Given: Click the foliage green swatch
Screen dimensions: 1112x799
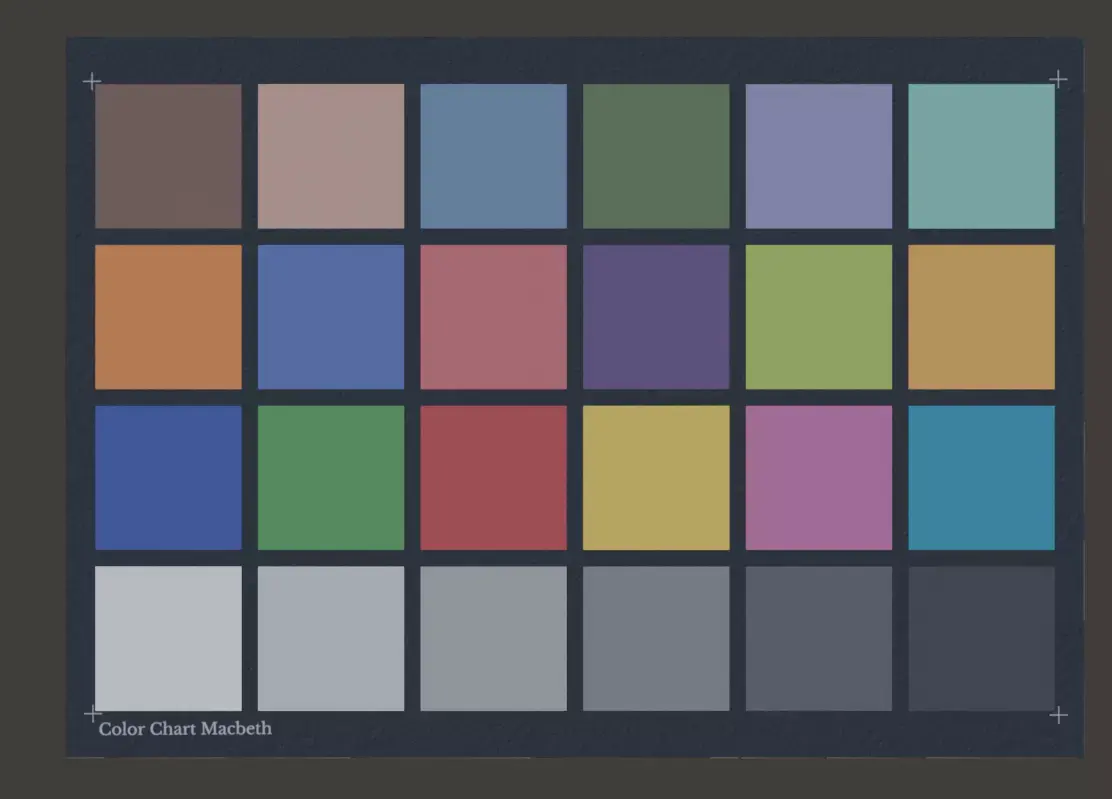Looking at the screenshot, I should [x=656, y=155].
